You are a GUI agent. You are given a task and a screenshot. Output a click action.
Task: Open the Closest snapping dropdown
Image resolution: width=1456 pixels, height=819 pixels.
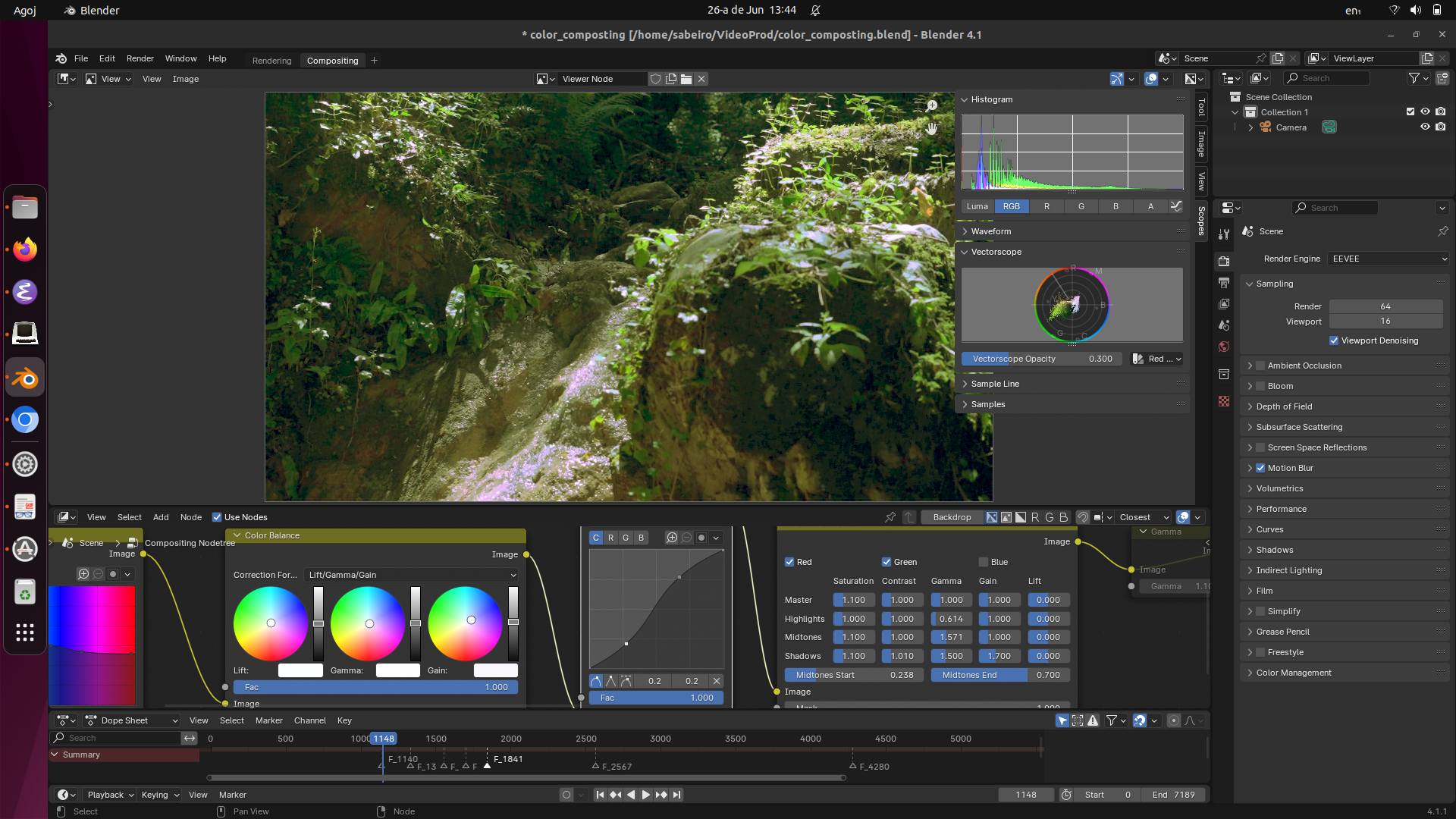tap(1144, 517)
